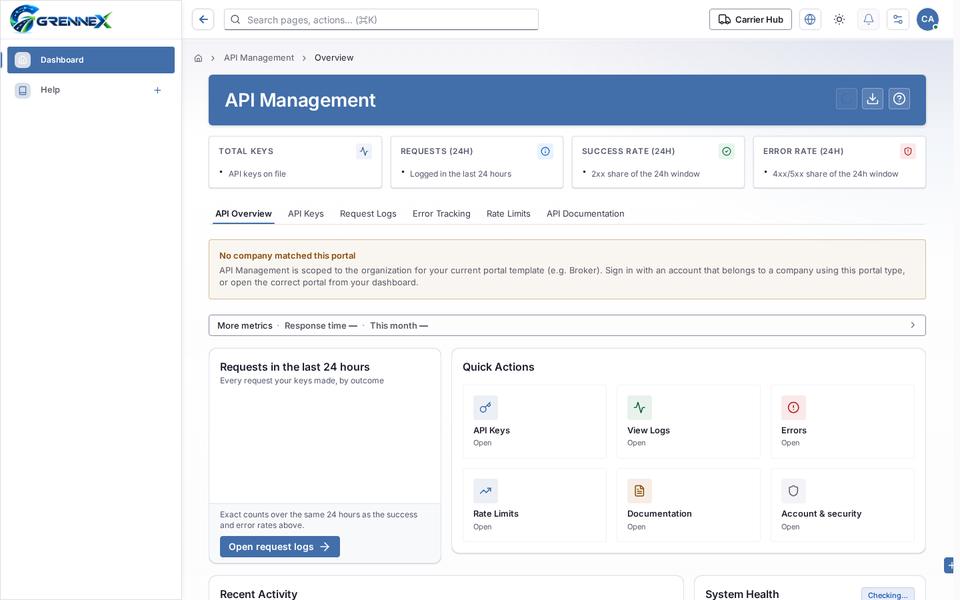The width and height of the screenshot is (960, 600).
Task: Open Dashboard in the sidebar
Action: (91, 60)
